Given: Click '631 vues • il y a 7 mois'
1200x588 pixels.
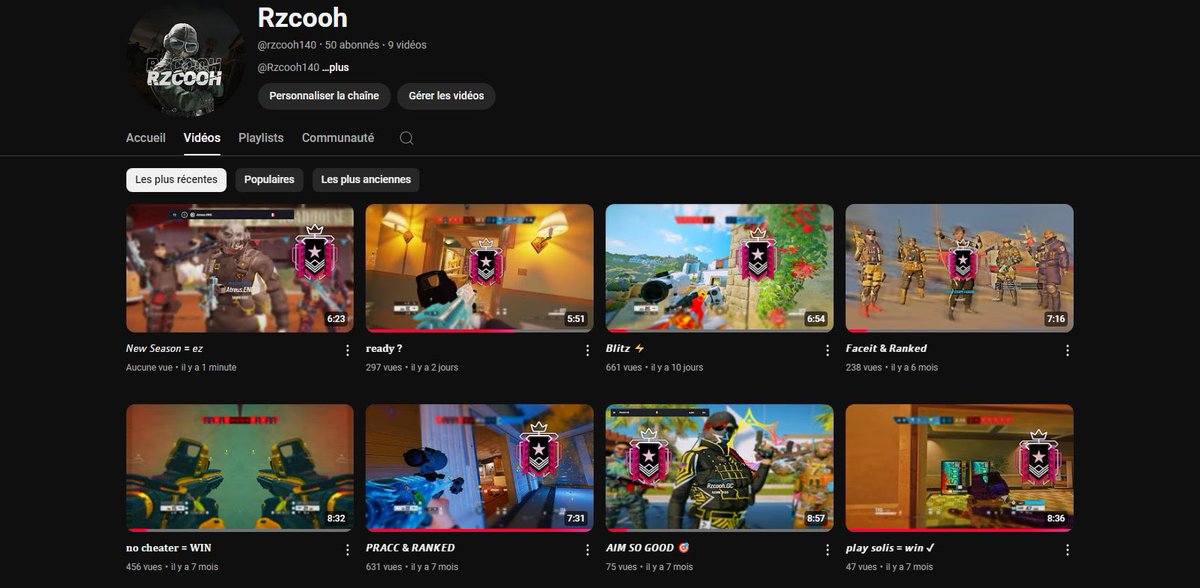Looking at the screenshot, I should coord(412,567).
